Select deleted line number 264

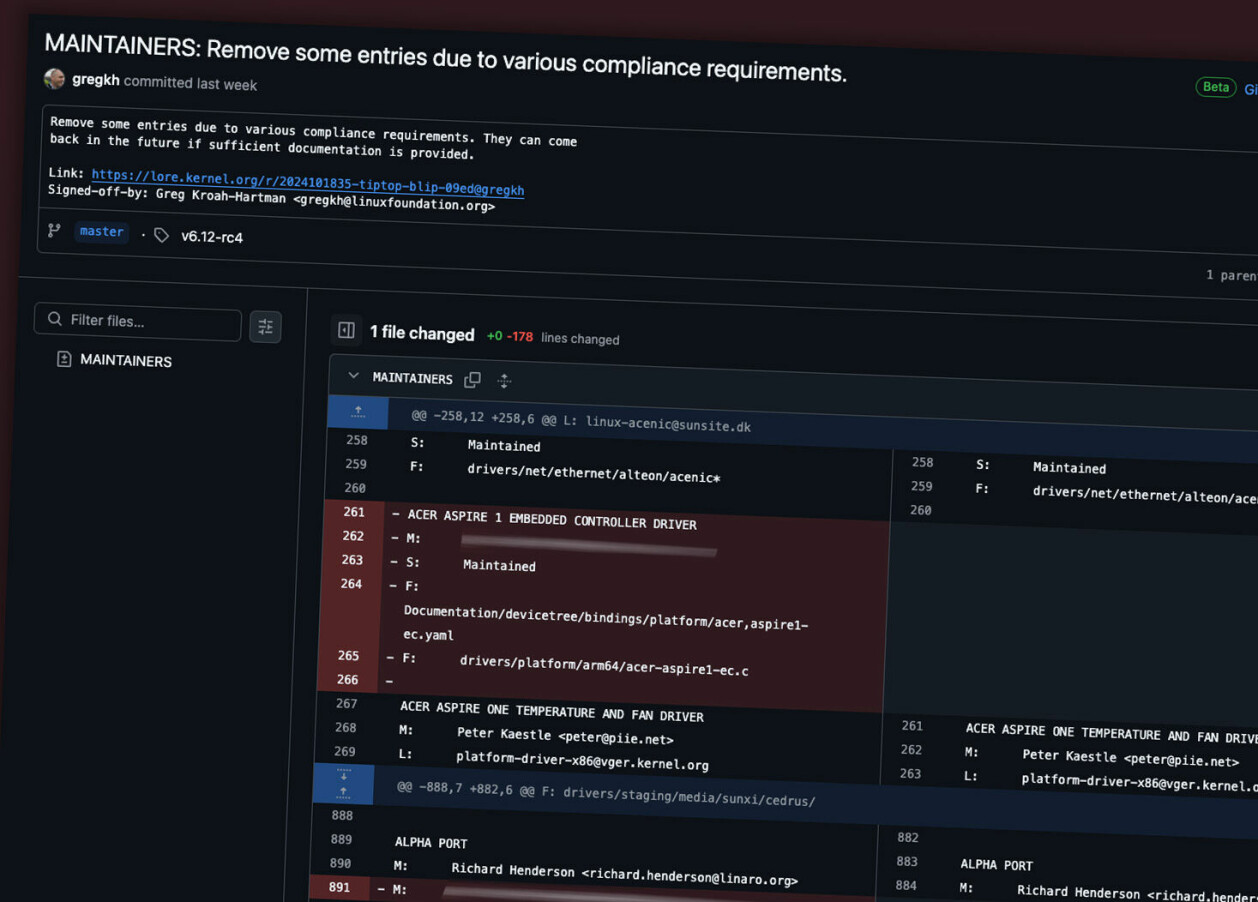coord(351,584)
